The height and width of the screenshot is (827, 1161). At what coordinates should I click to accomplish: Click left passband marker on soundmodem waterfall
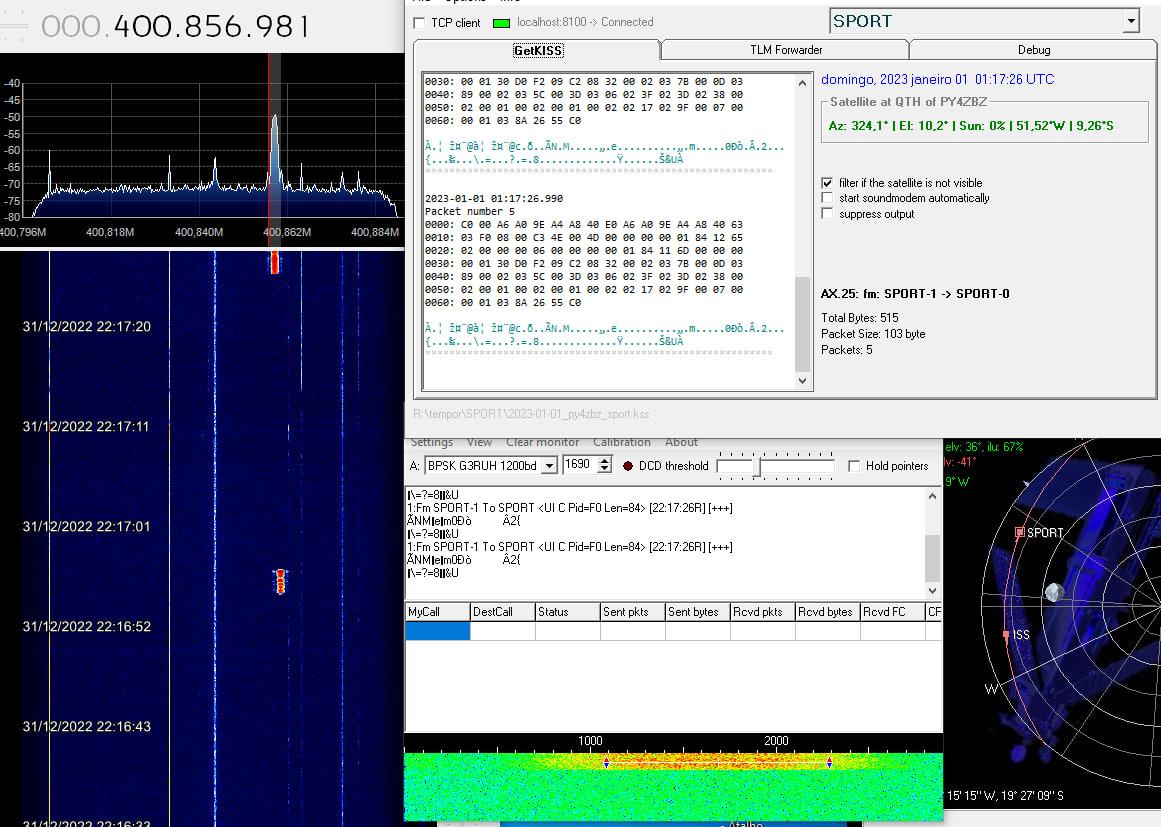pos(606,763)
